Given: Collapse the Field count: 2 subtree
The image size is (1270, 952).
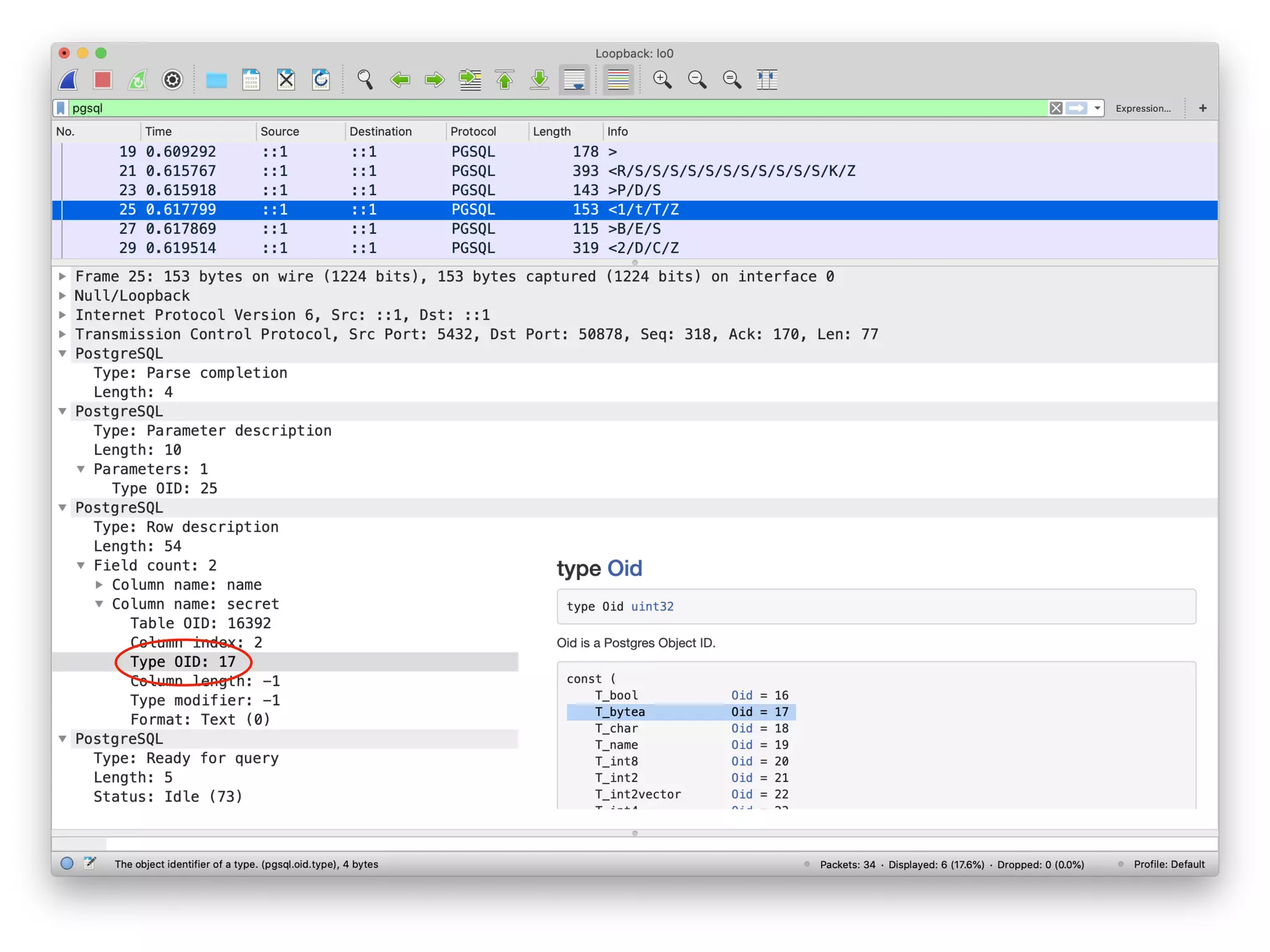Looking at the screenshot, I should [81, 565].
